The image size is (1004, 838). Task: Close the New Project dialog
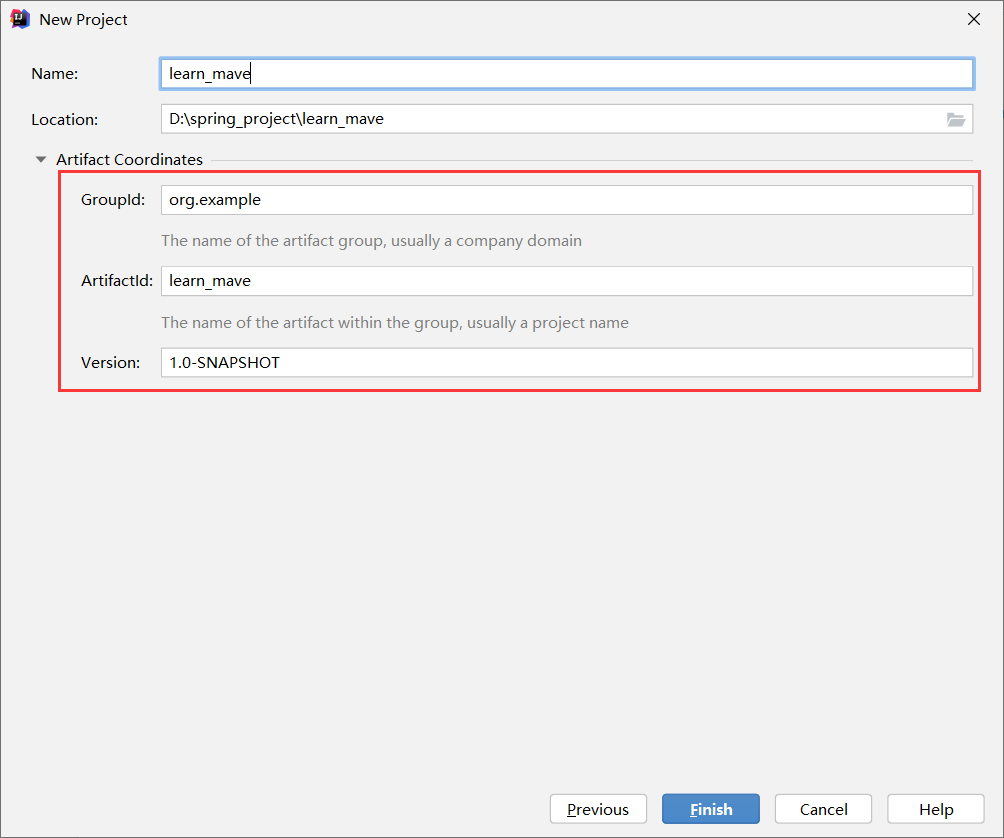coord(973,19)
